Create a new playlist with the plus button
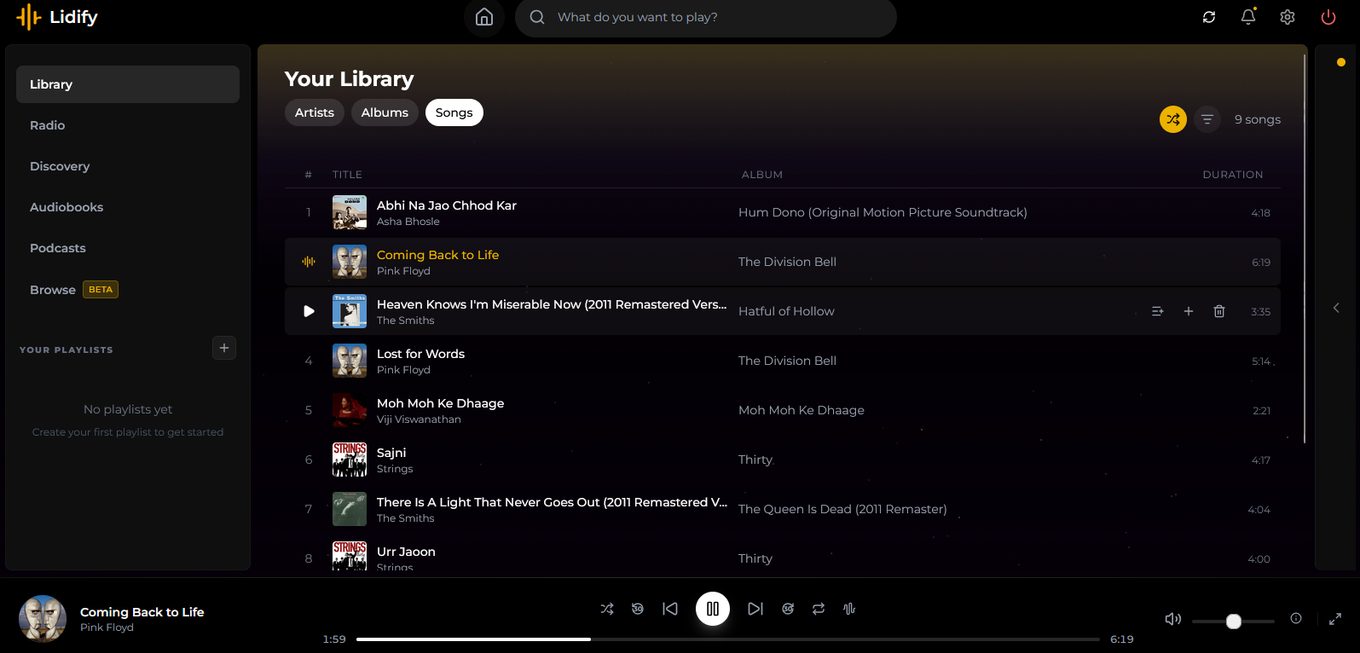Screen dimensions: 1360x653 point(224,348)
